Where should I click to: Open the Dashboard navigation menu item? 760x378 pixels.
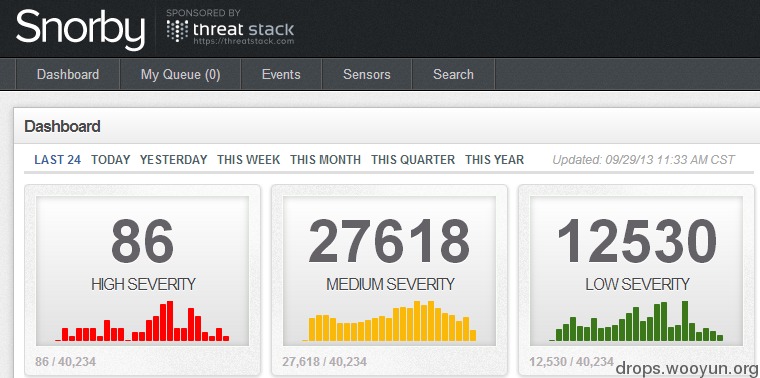[x=68, y=74]
